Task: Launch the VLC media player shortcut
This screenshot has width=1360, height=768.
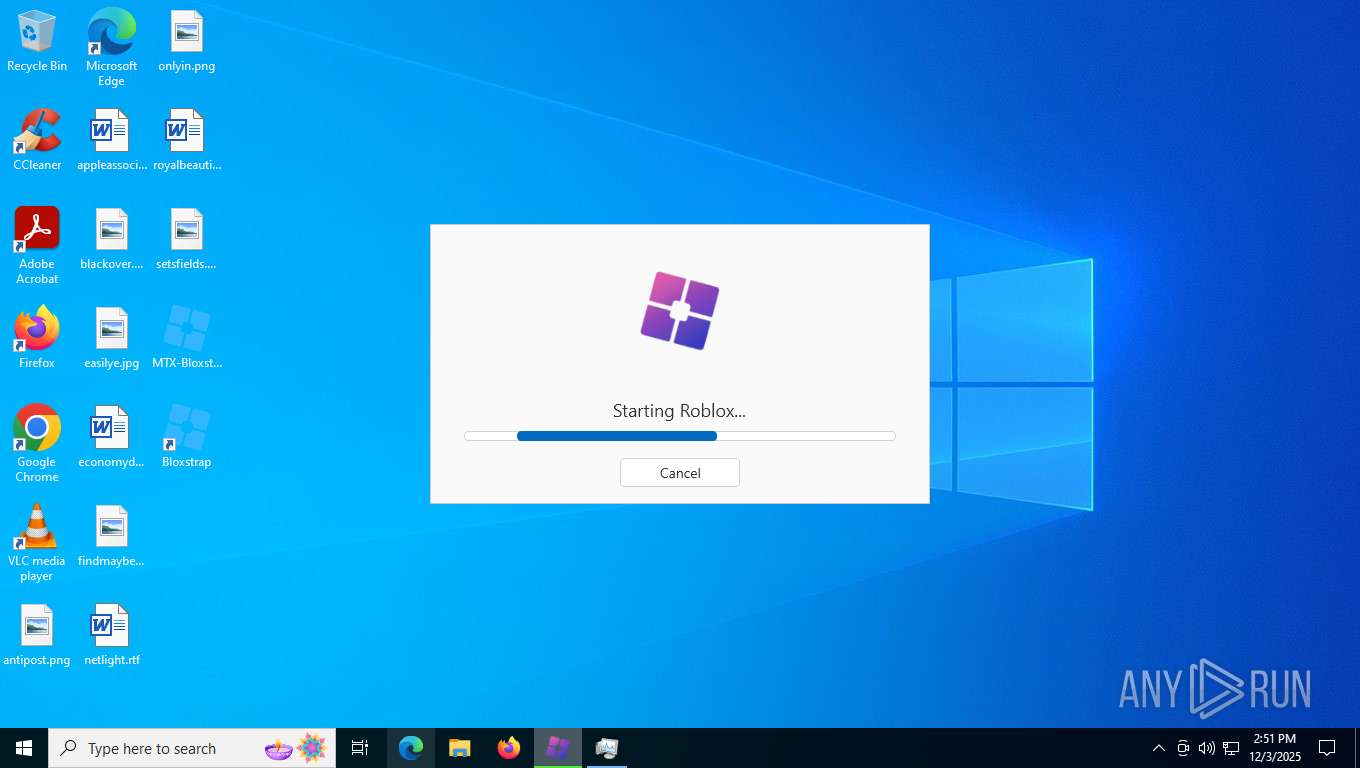Action: click(x=37, y=543)
